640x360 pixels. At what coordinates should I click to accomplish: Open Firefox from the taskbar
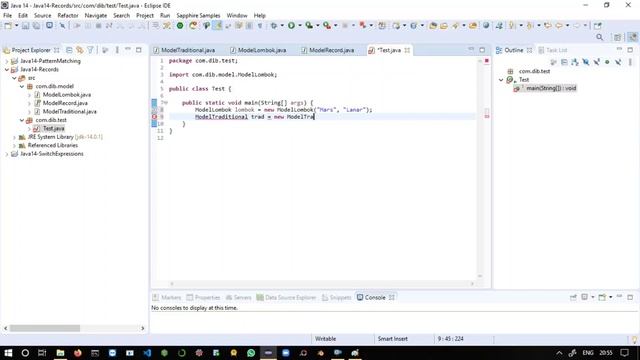coord(78,353)
